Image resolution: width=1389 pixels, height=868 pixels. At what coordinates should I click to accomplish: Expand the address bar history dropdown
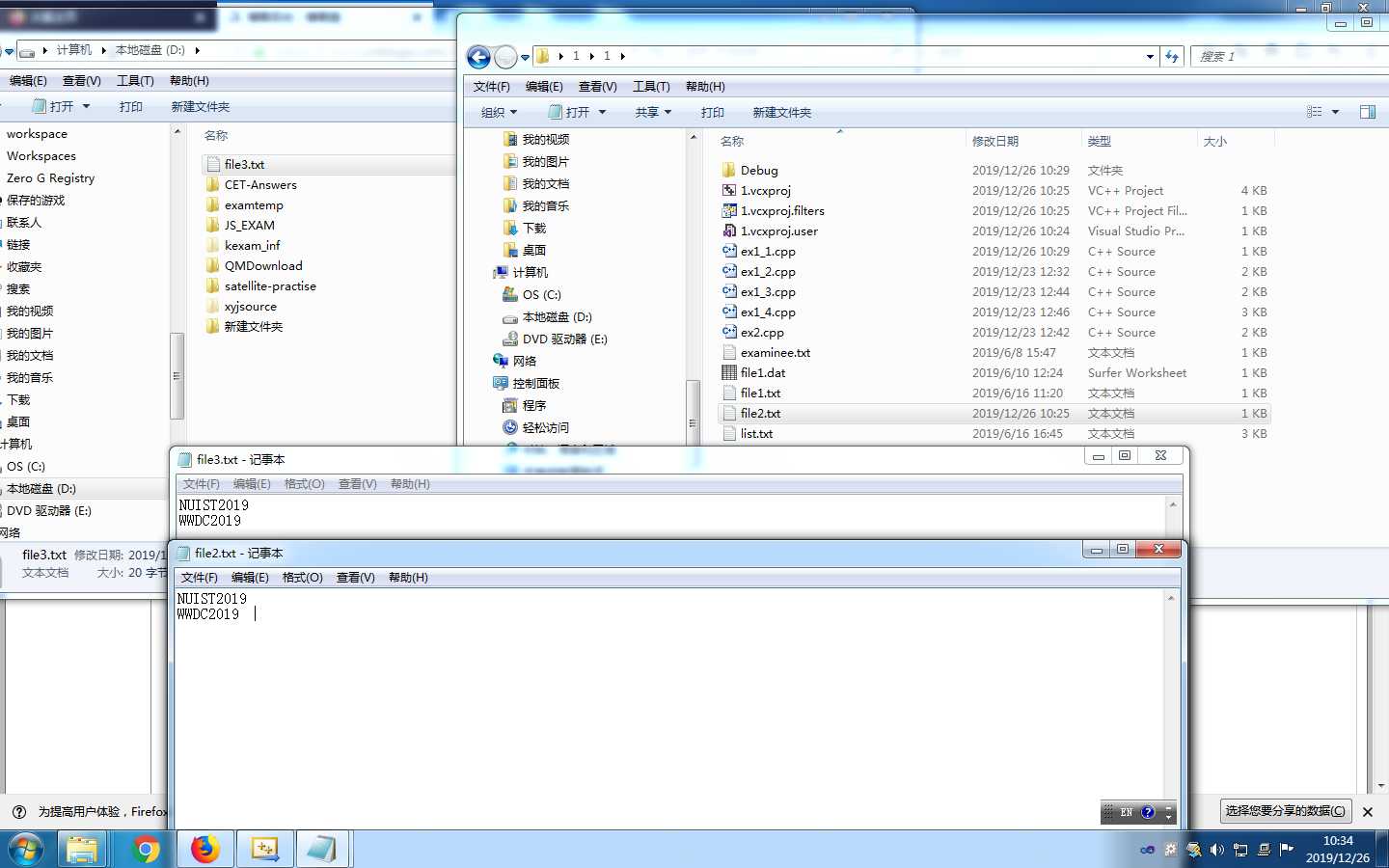click(1150, 57)
